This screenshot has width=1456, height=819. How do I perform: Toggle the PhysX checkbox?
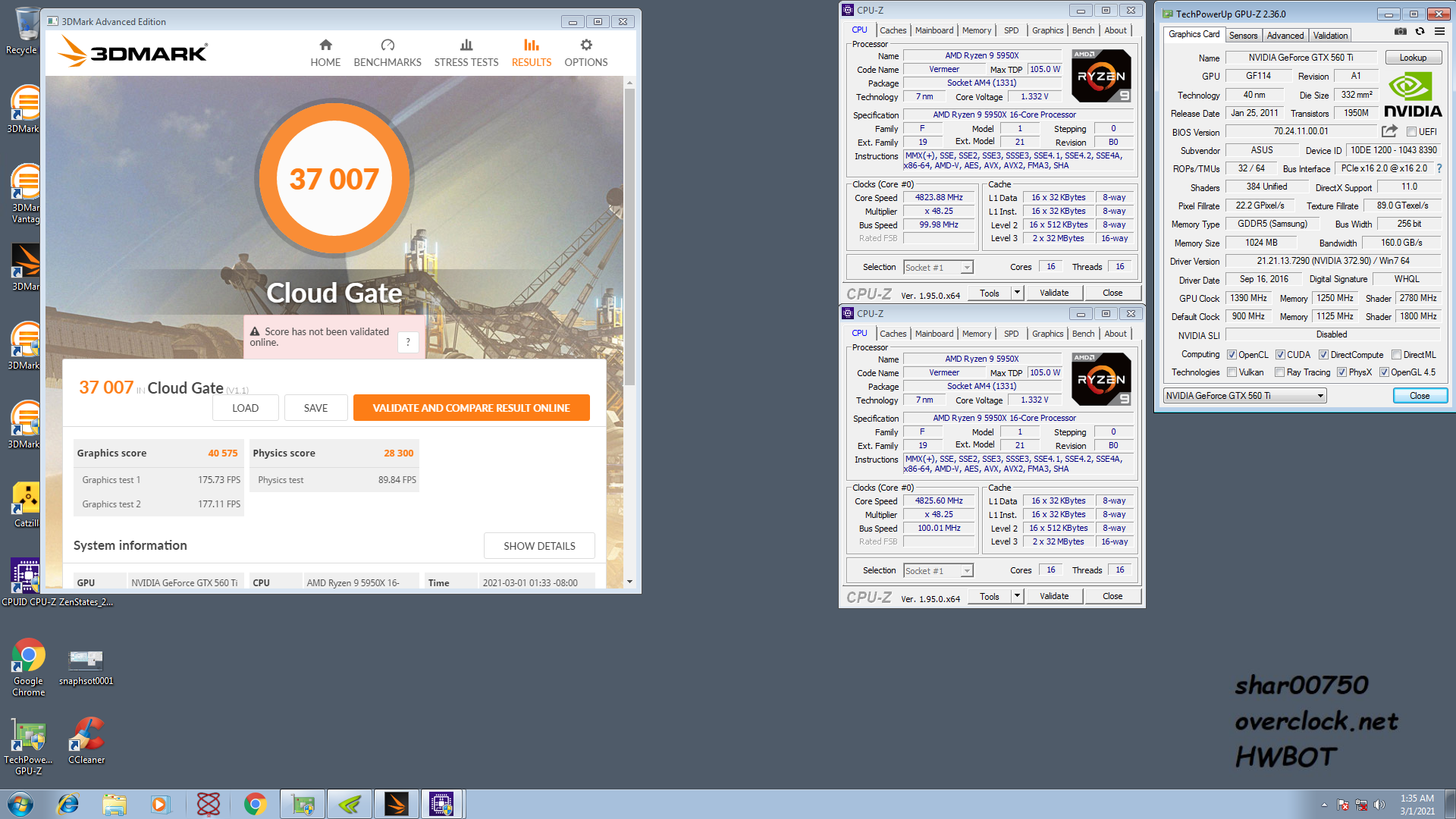pyautogui.click(x=1341, y=372)
